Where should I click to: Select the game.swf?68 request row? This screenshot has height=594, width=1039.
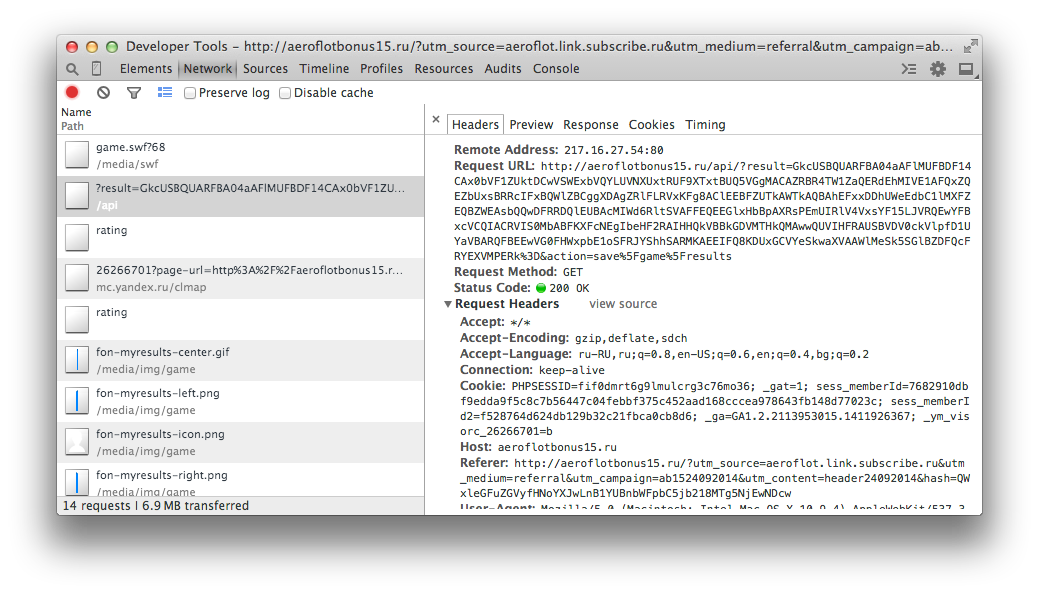tap(241, 155)
